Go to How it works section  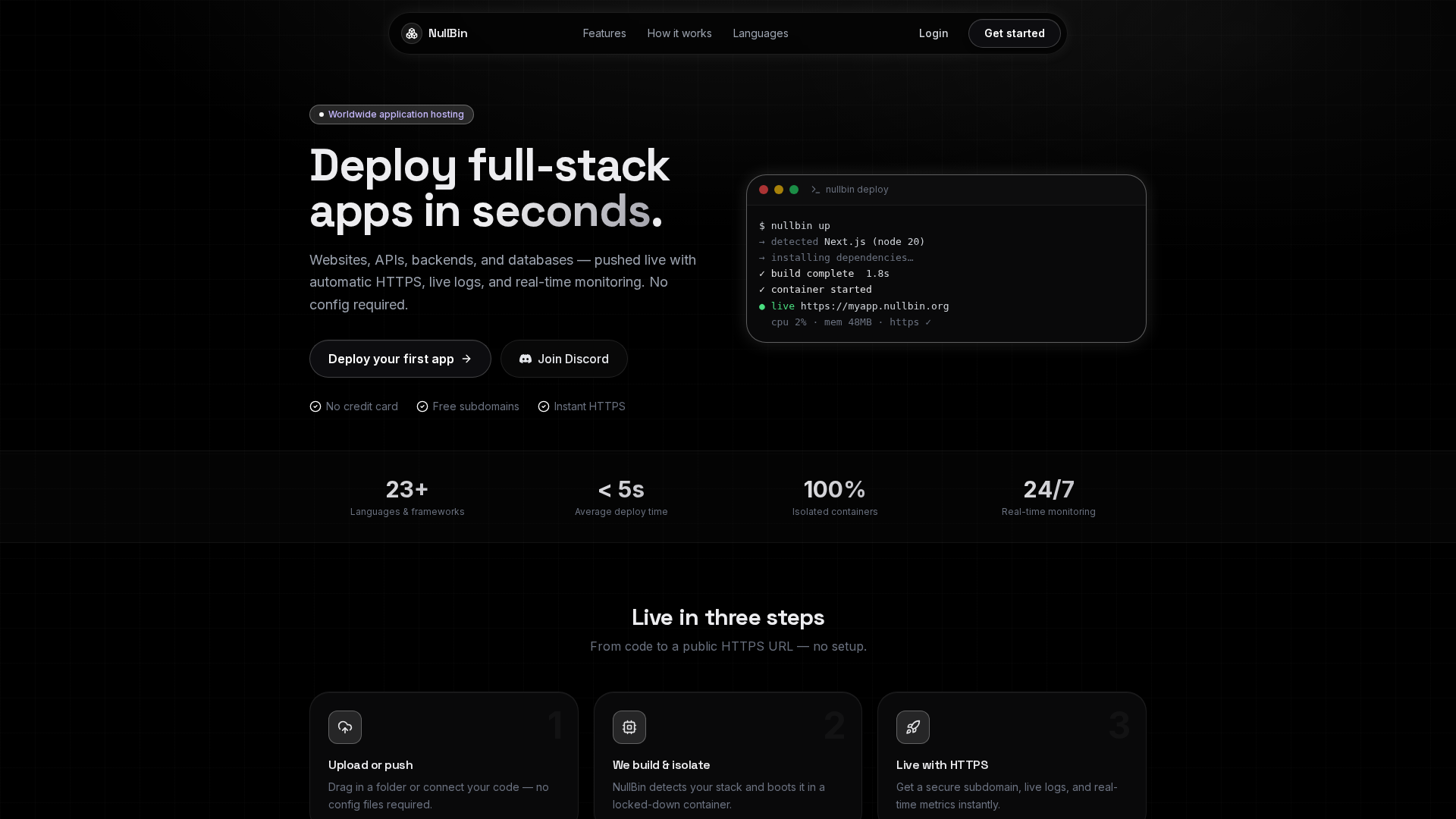(x=679, y=33)
